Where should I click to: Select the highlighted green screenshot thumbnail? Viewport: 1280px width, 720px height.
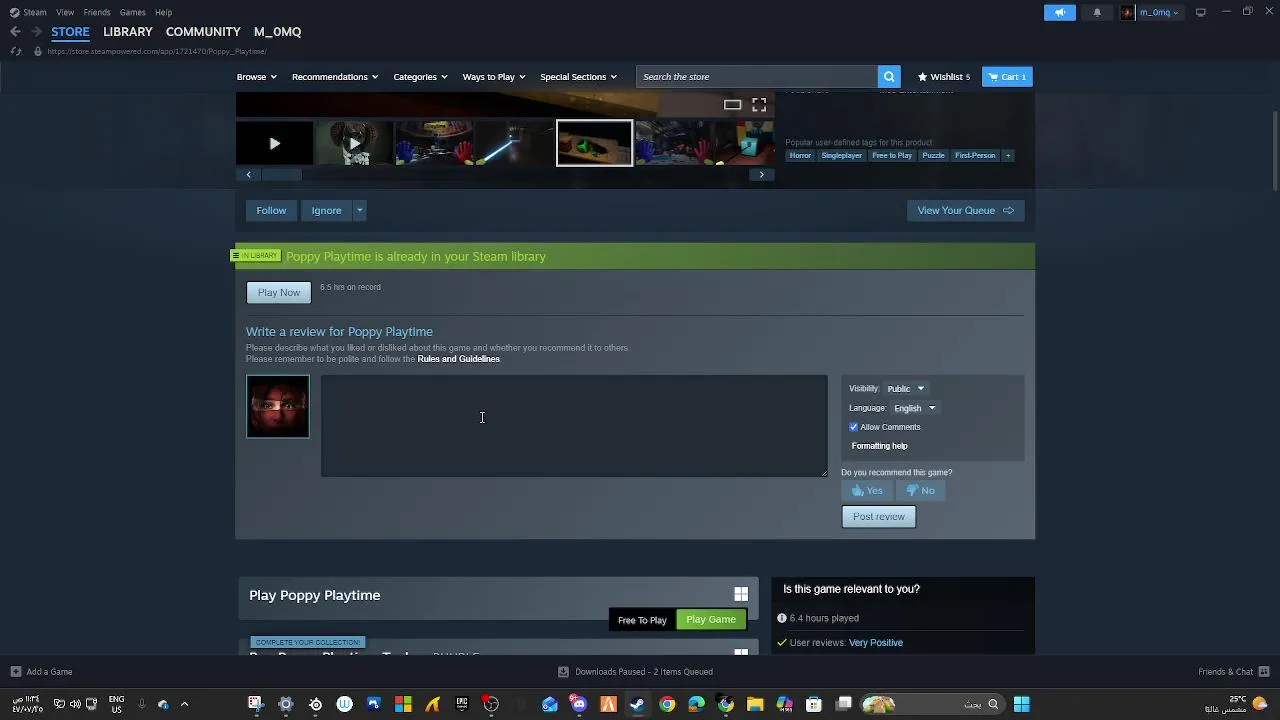[594, 143]
